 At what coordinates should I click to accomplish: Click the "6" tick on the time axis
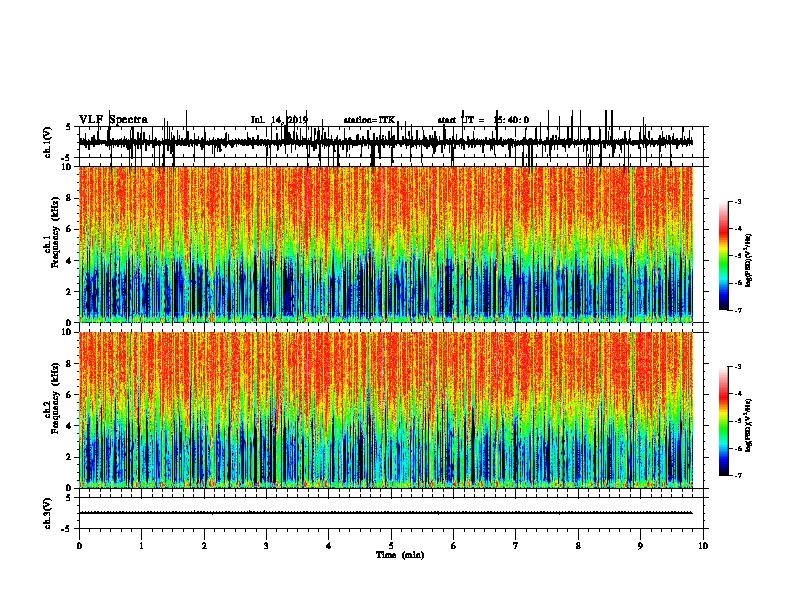pos(453,546)
